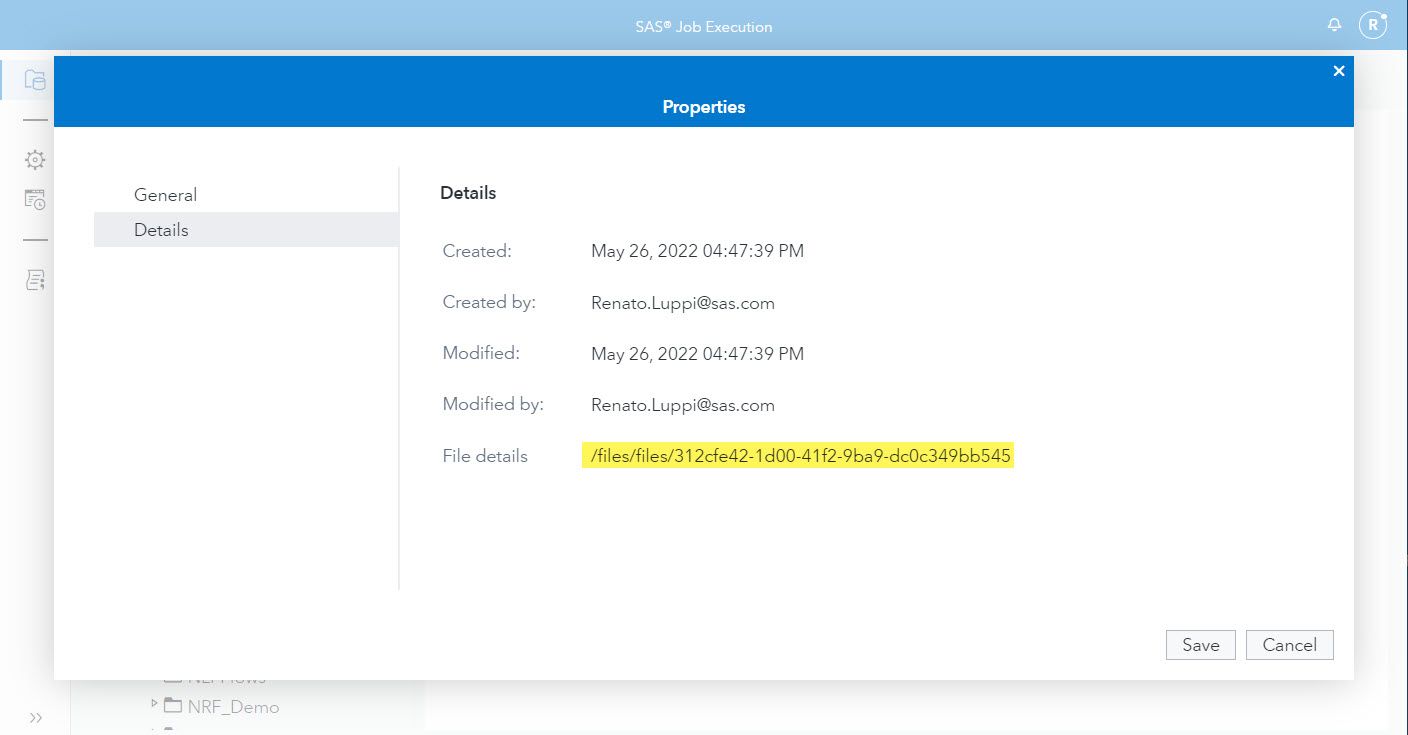Close the Properties dialog with the X
The image size is (1408, 735).
(1339, 70)
